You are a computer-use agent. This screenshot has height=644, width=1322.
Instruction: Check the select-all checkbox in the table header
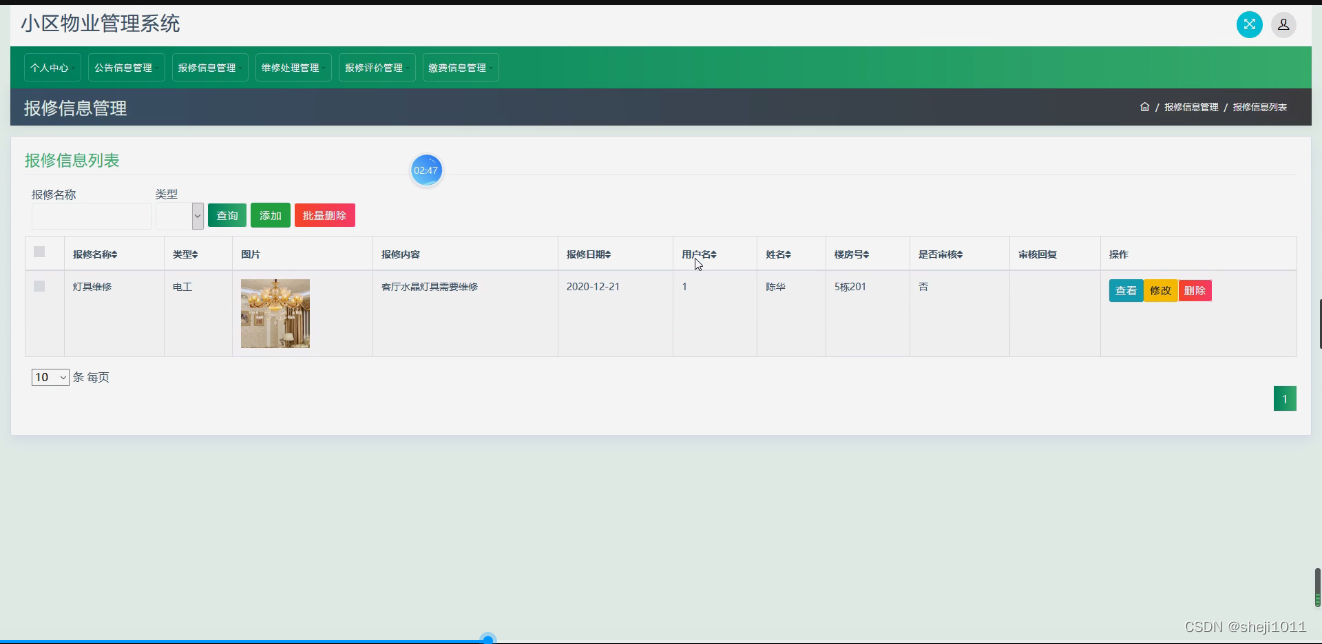(39, 252)
